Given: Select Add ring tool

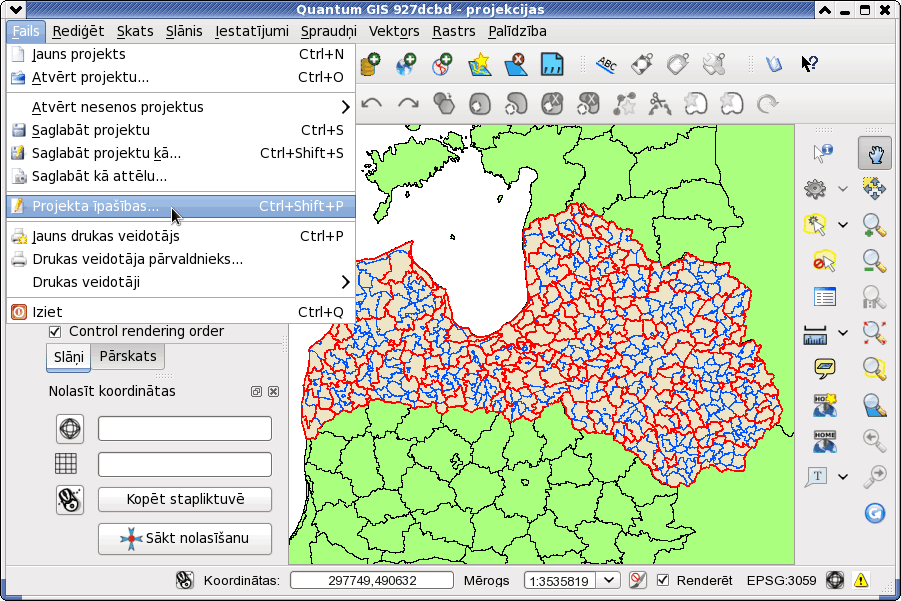Looking at the screenshot, I should point(480,104).
